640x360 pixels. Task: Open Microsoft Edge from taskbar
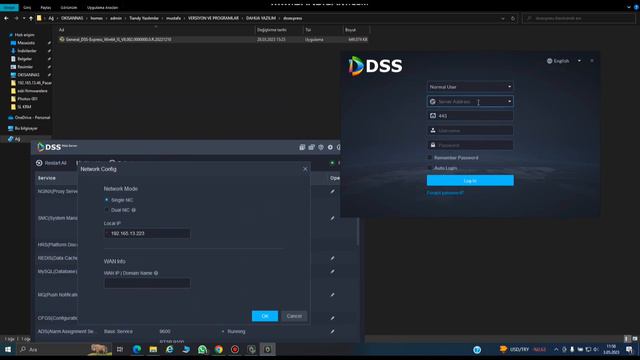click(137, 349)
